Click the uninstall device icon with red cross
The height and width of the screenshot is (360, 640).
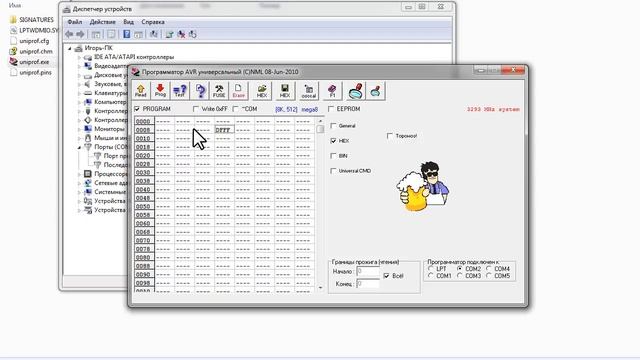click(x=181, y=34)
